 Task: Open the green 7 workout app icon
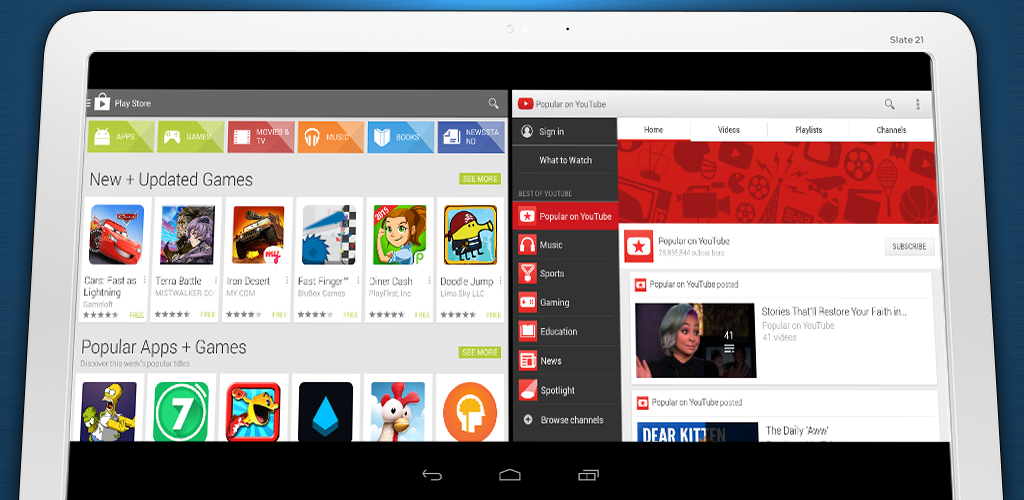(x=181, y=411)
